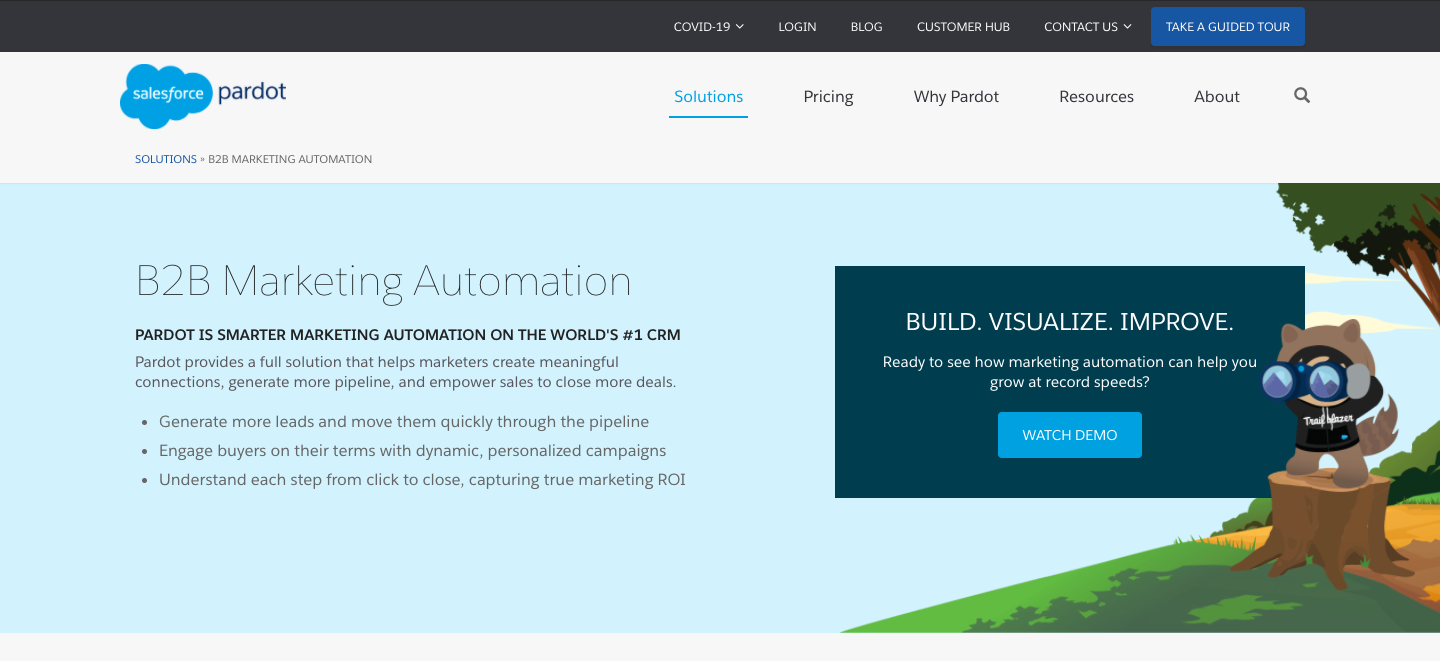The height and width of the screenshot is (661, 1440).
Task: Click the SOLUTIONS breadcrumb link
Action: tap(166, 159)
